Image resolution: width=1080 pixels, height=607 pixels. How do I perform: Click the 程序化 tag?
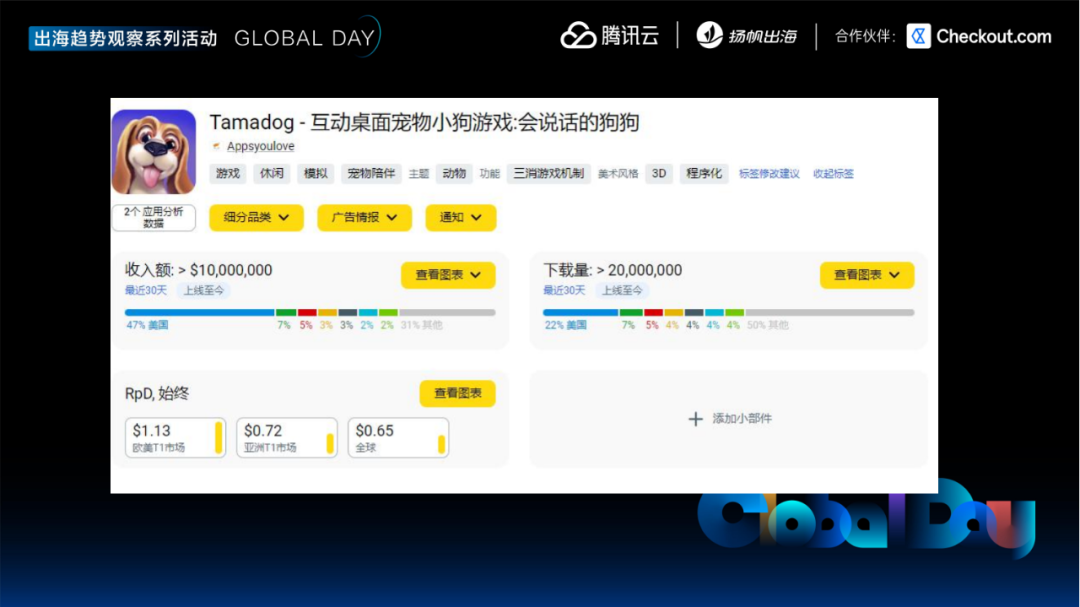pos(704,174)
